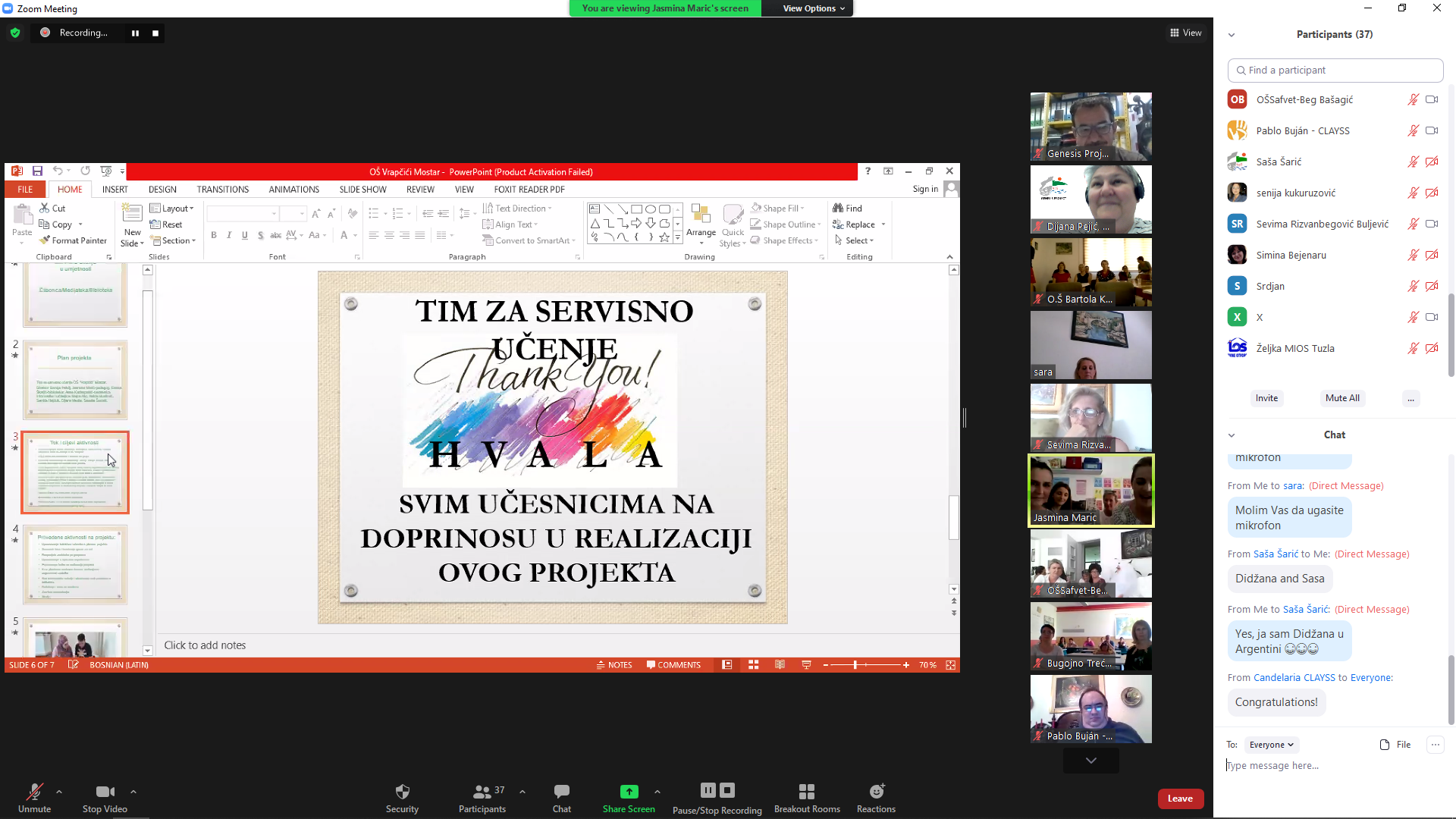Switch to the SLIDE SHOW ribbon tab
Image resolution: width=1456 pixels, height=819 pixels.
tap(362, 190)
